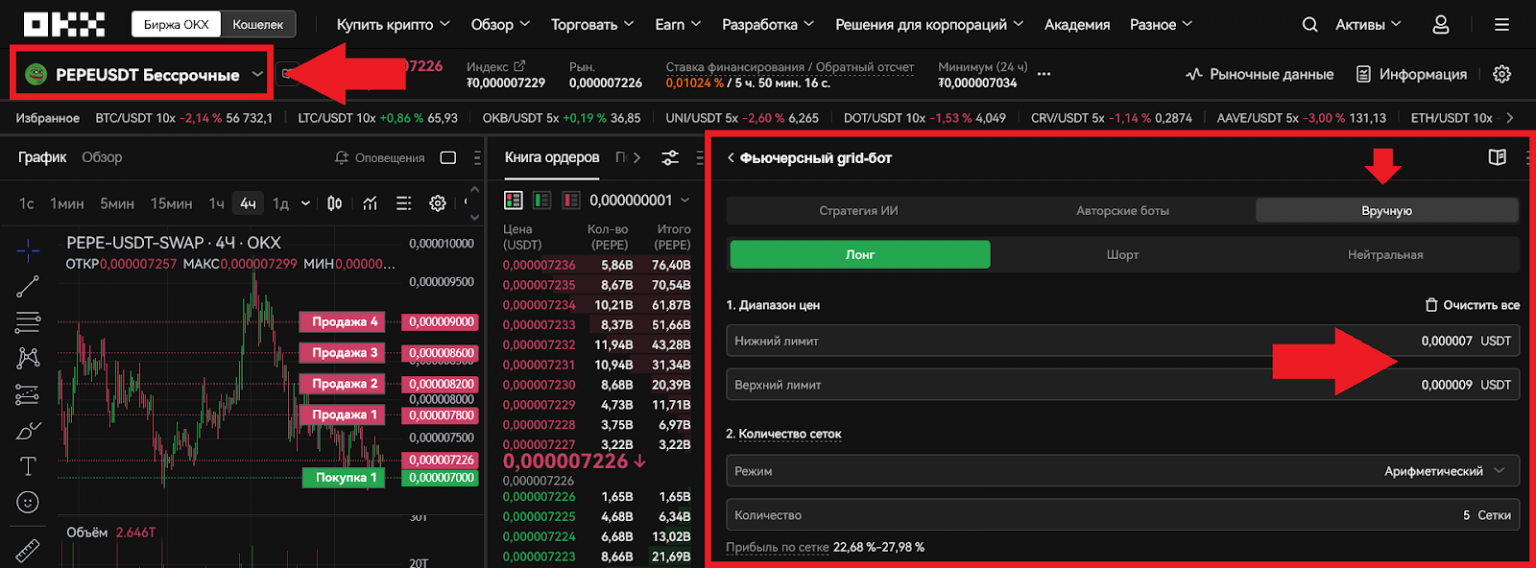Expand the PEPEUSDT pair selector dropdown
Viewport: 1536px width, 568px height.
tap(258, 75)
